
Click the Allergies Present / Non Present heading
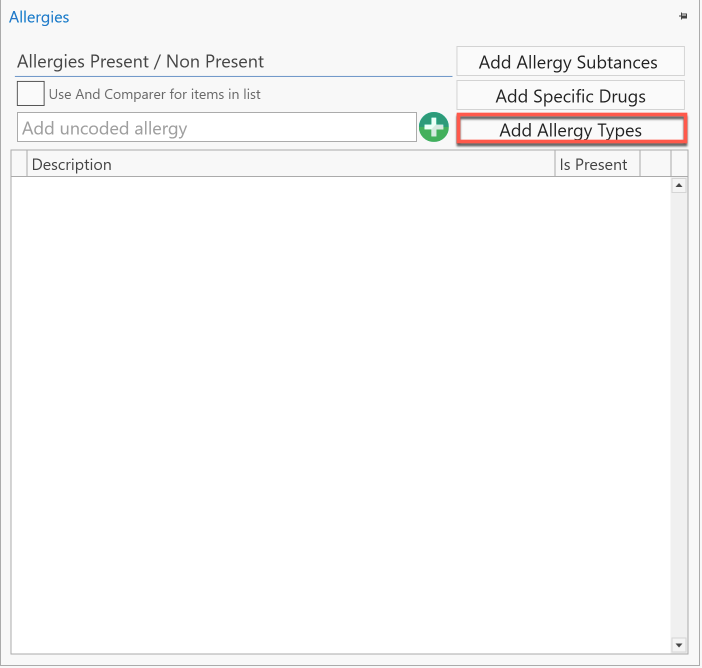[x=140, y=61]
